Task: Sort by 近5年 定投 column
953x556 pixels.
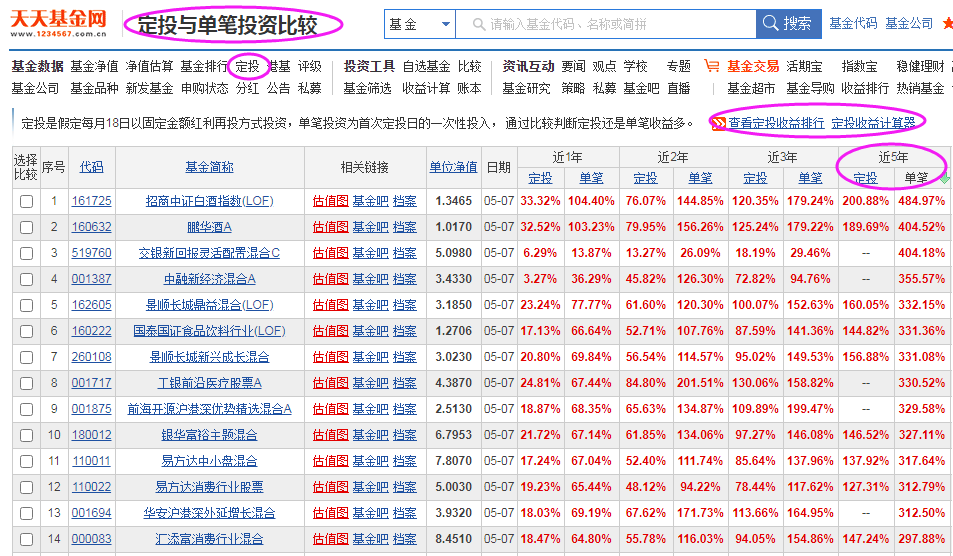Action: [865, 178]
